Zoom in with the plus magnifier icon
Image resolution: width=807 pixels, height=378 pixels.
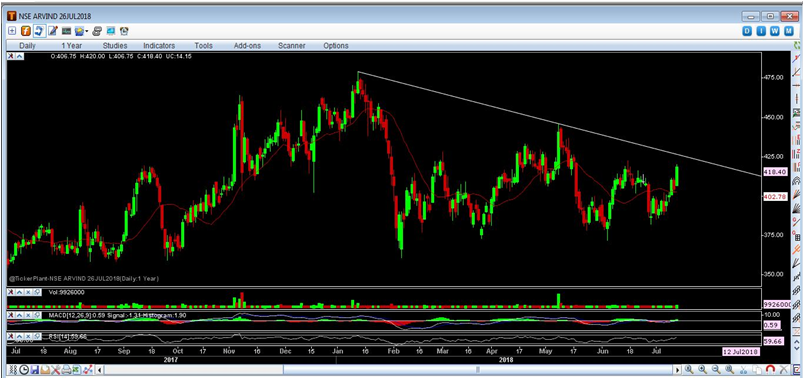[703, 370]
